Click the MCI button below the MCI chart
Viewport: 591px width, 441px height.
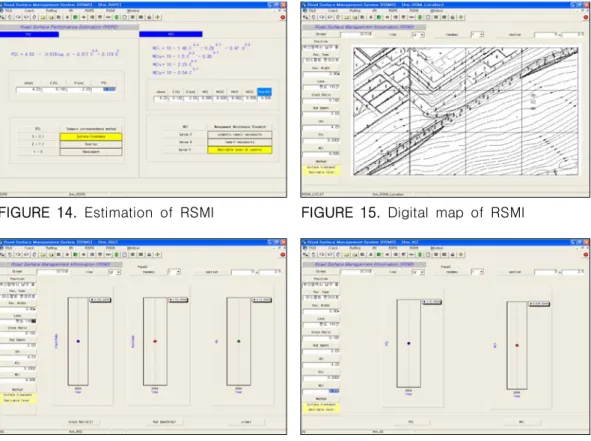(522, 422)
